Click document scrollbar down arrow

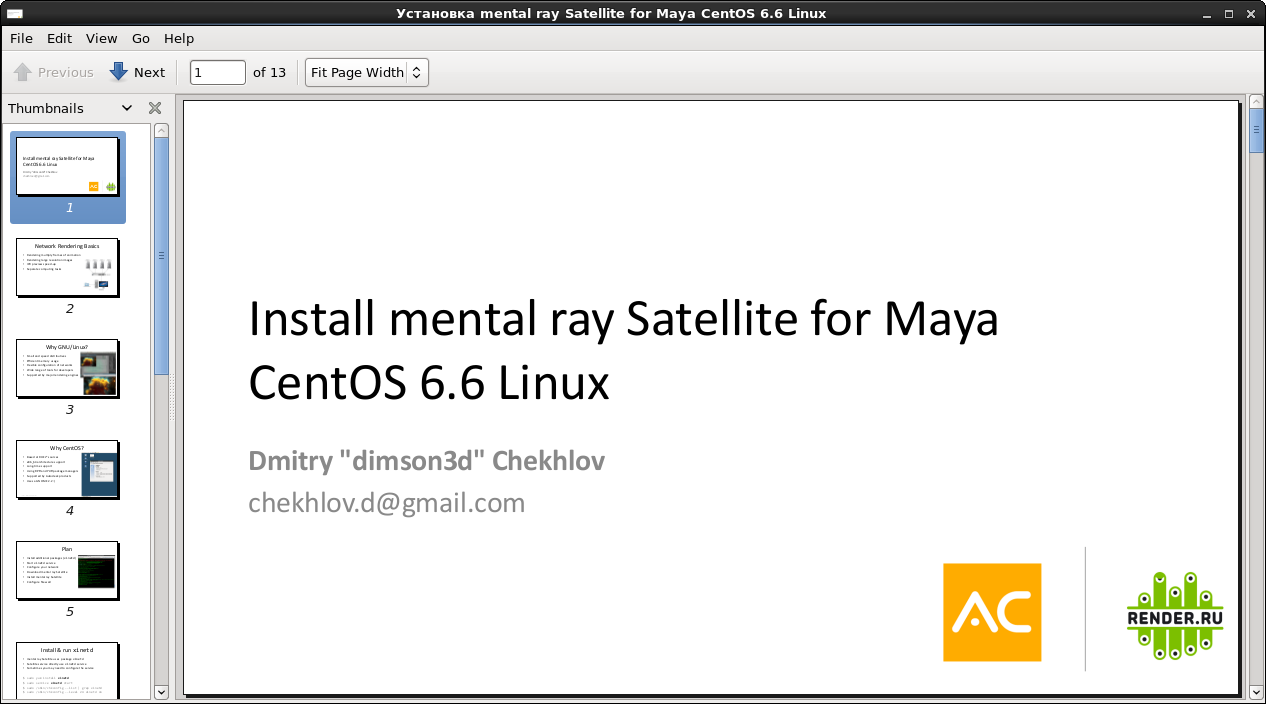coord(1256,691)
